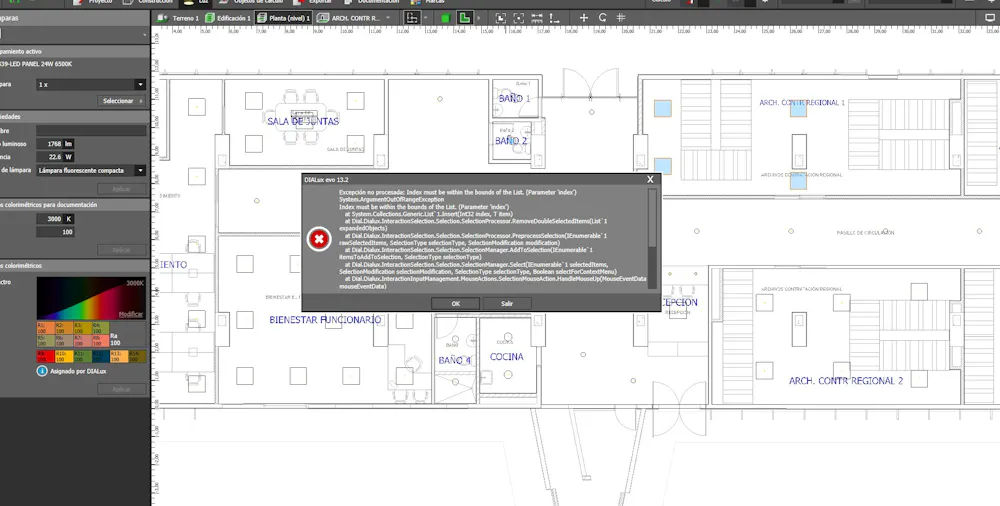Click the COCINA room label
Screen dimensions: 1000x506
click(x=506, y=357)
